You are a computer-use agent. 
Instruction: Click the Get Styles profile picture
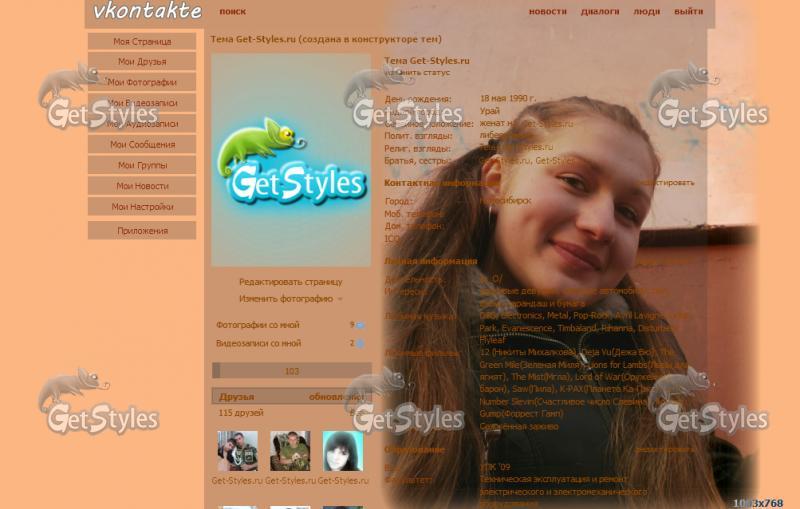click(291, 160)
